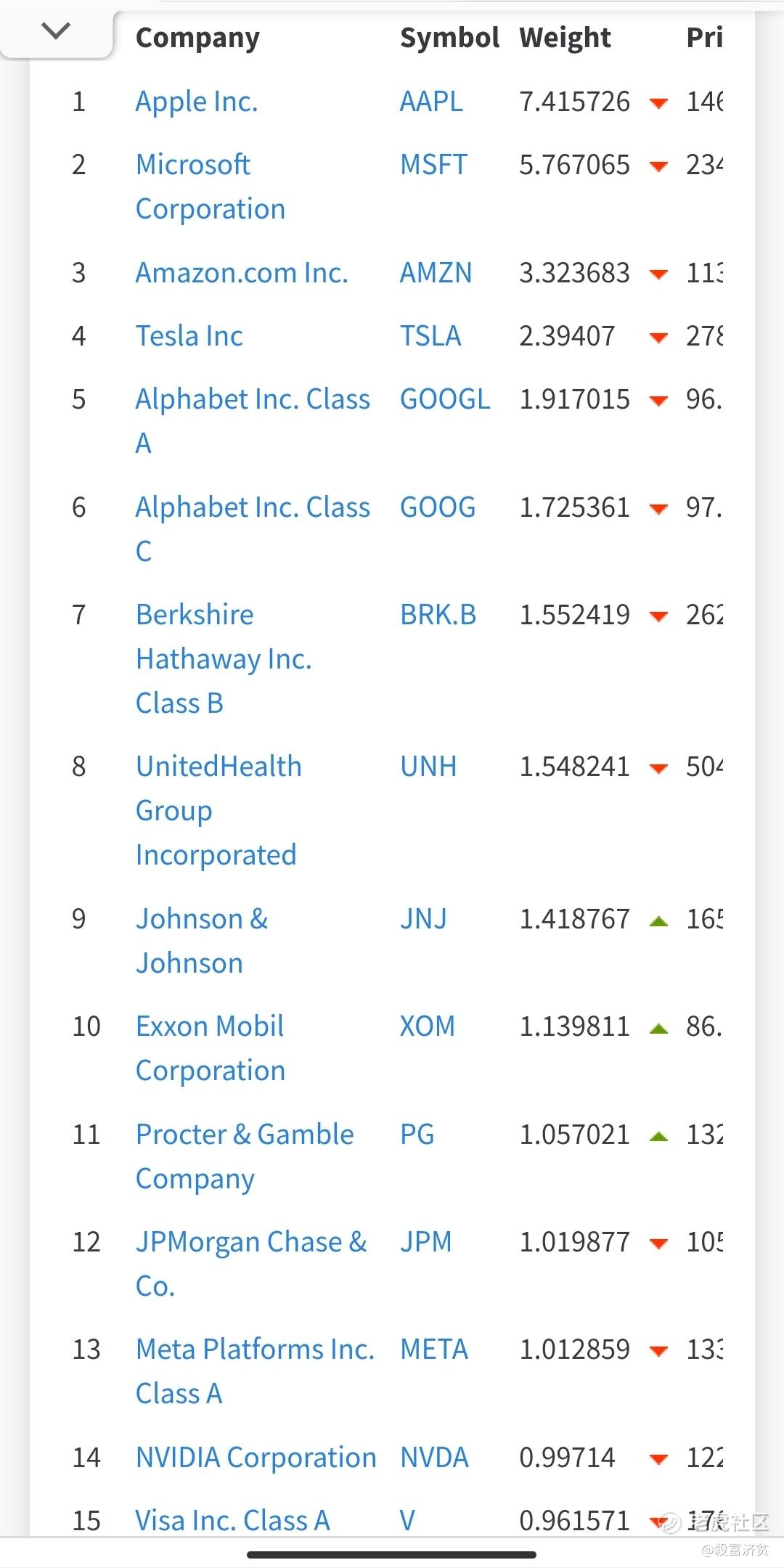784x1568 pixels.
Task: Tap the home indicator bar
Action: click(x=391, y=1554)
